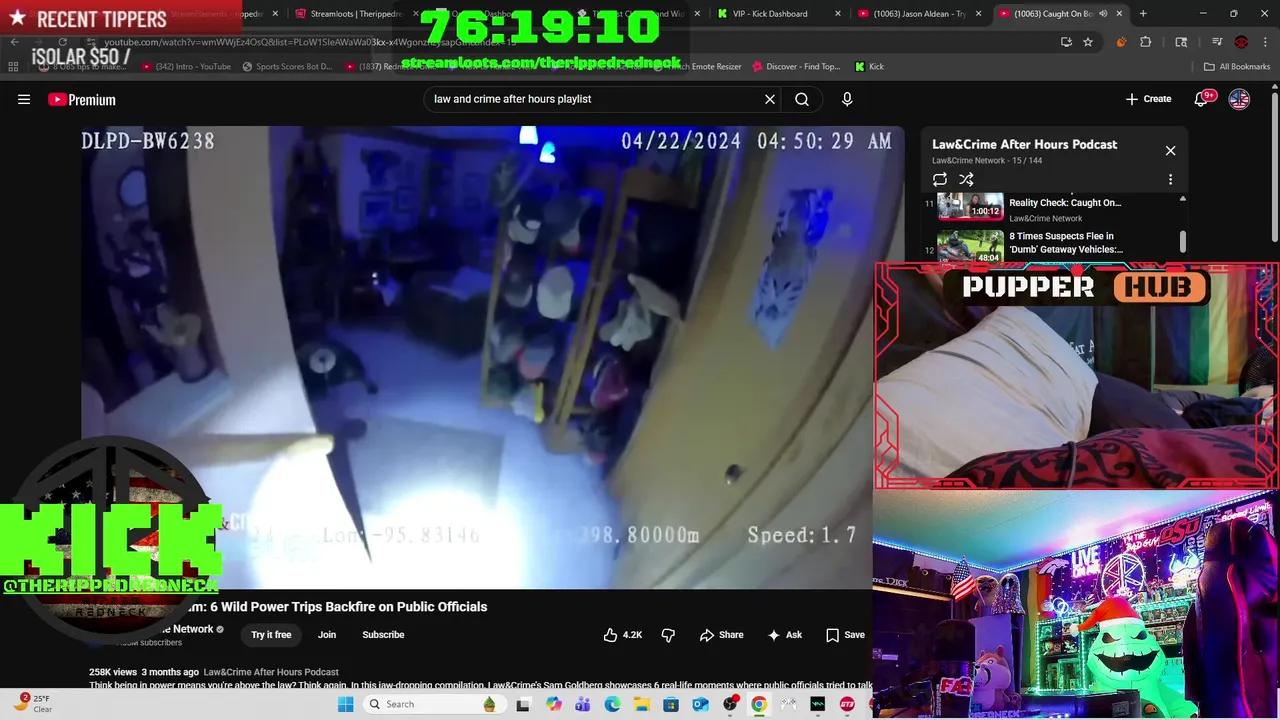
Task: Open playlist three-dot options menu
Action: (x=1170, y=180)
